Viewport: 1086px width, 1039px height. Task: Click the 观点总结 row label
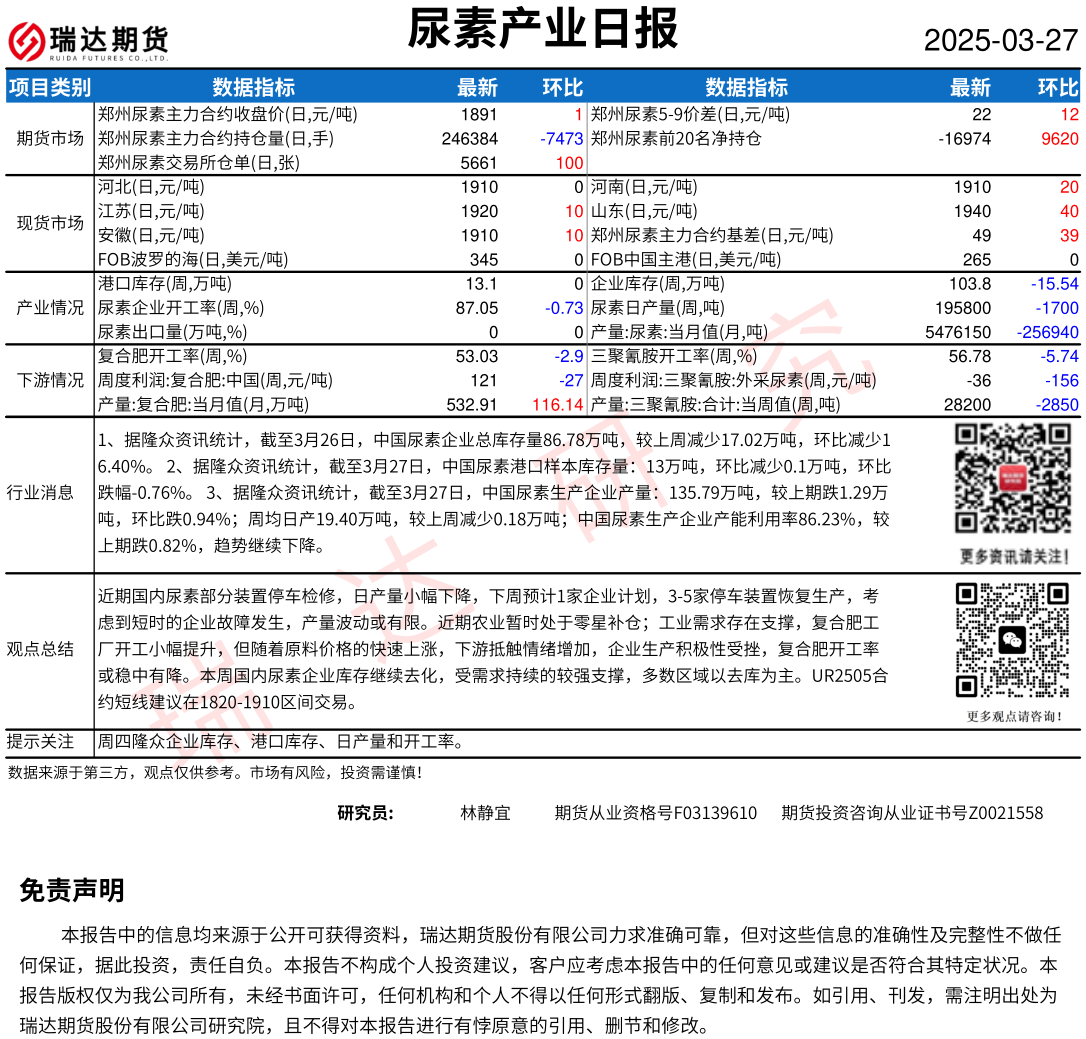[x=40, y=649]
